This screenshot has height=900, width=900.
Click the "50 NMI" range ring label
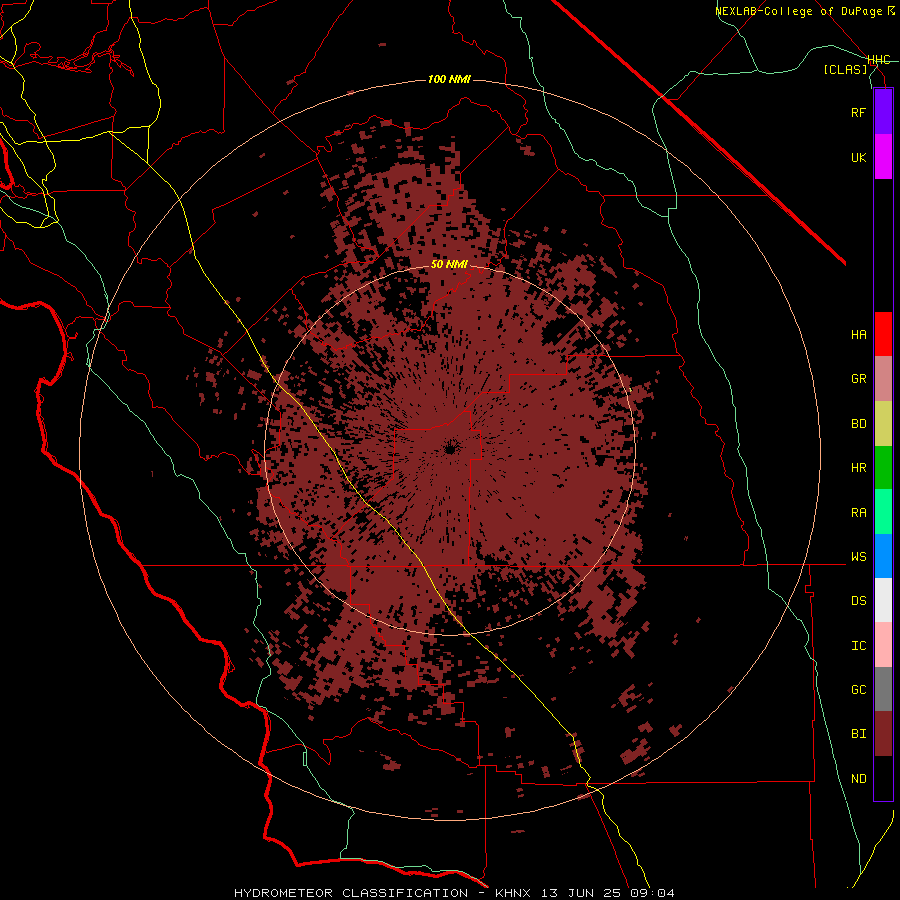click(449, 265)
